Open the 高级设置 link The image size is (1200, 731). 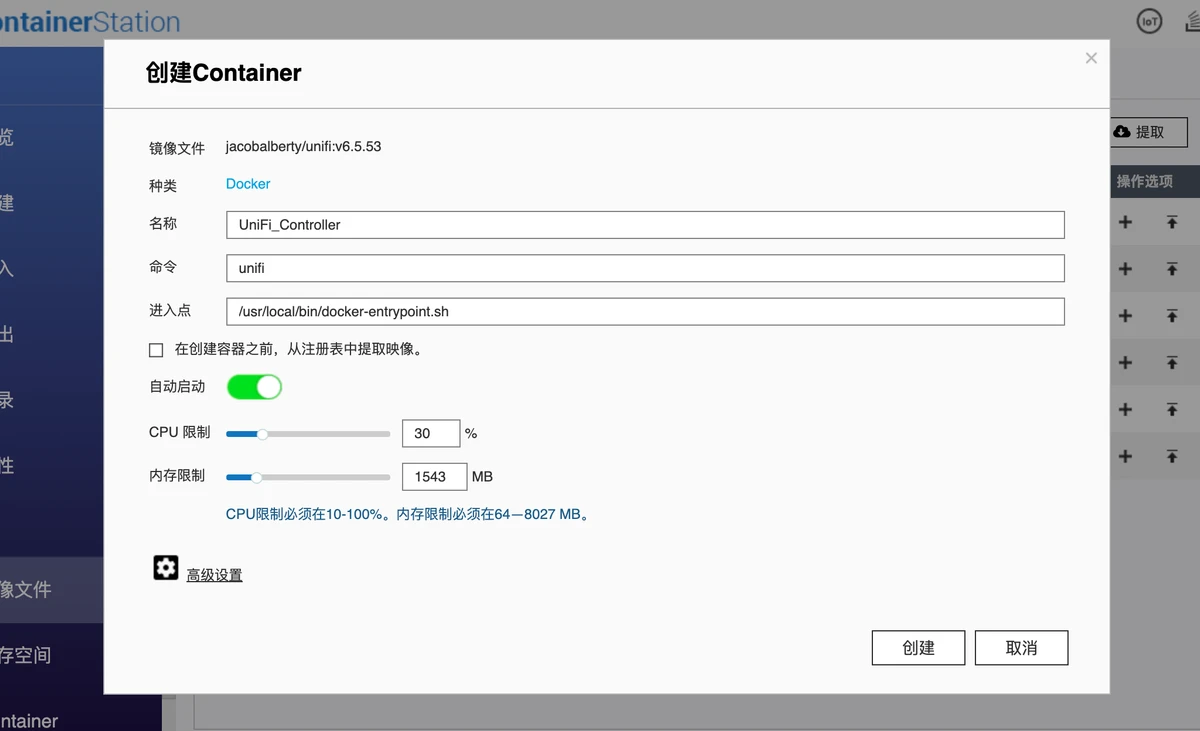click(214, 575)
